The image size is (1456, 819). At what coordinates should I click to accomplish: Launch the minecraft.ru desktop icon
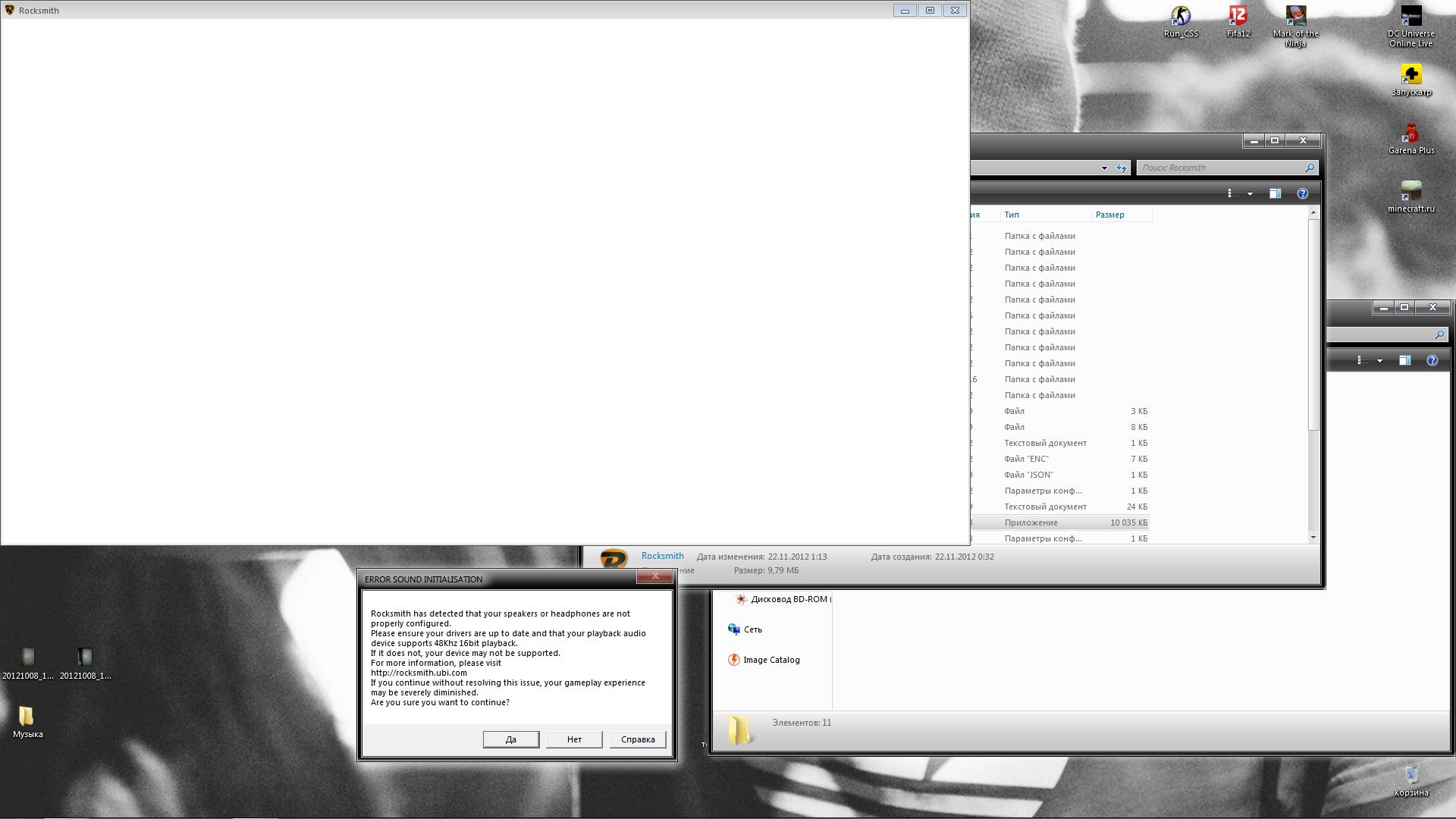pyautogui.click(x=1410, y=192)
